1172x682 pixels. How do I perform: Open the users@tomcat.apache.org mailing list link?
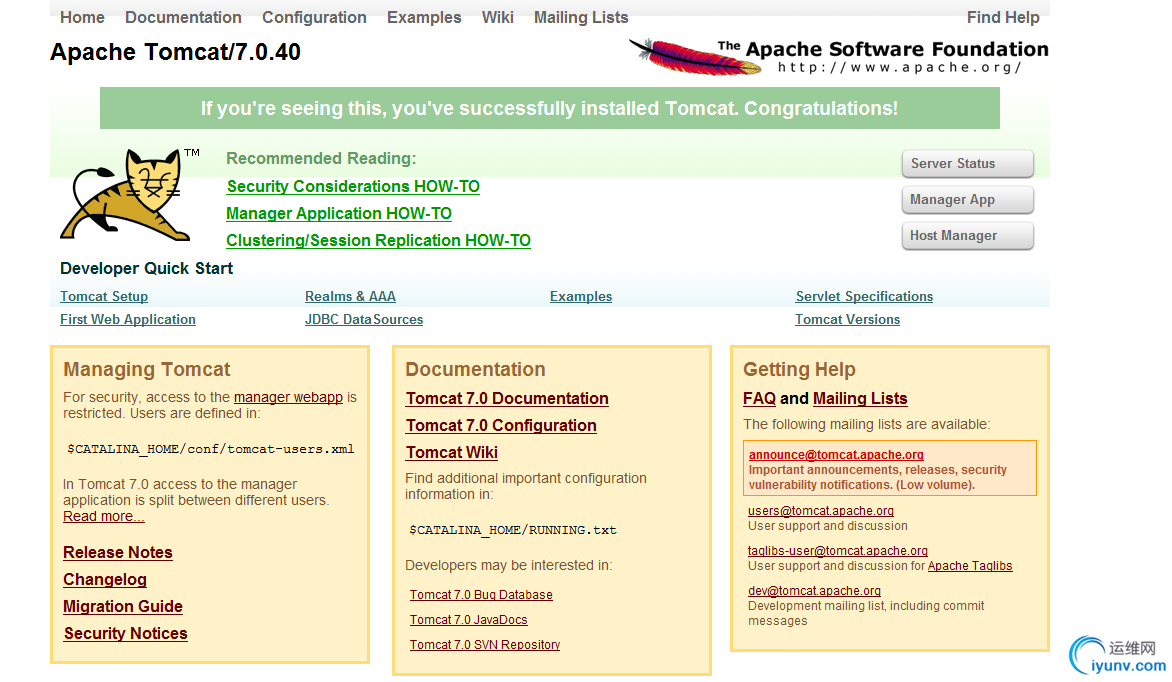821,511
